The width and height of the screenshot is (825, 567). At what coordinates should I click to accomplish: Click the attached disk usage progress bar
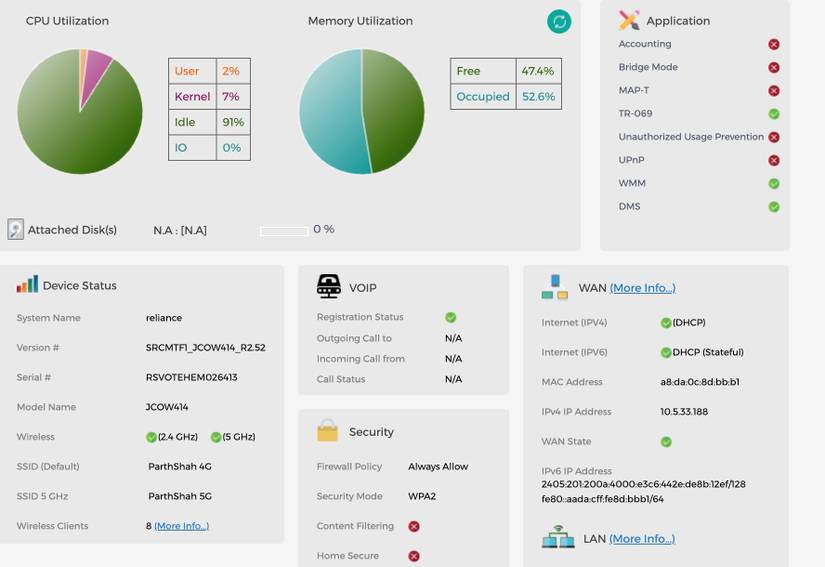point(284,231)
